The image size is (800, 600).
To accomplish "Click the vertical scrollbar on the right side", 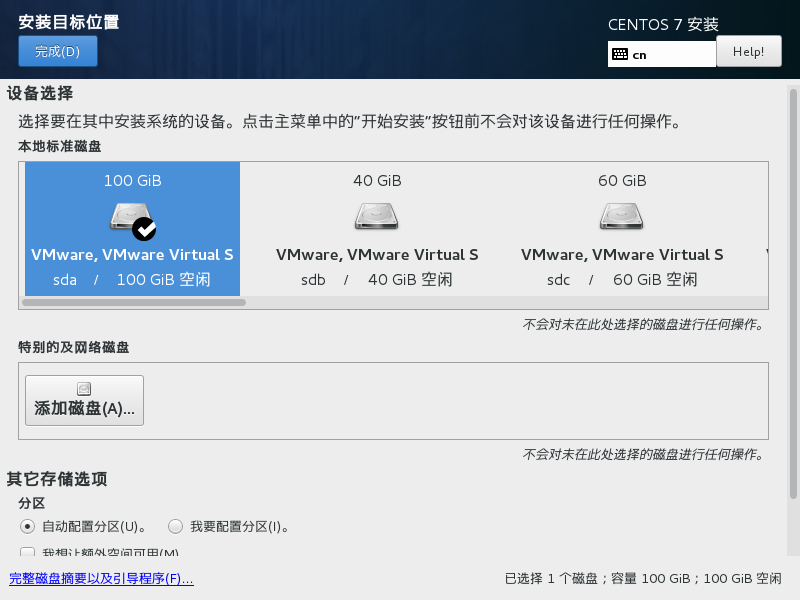I will (x=793, y=294).
